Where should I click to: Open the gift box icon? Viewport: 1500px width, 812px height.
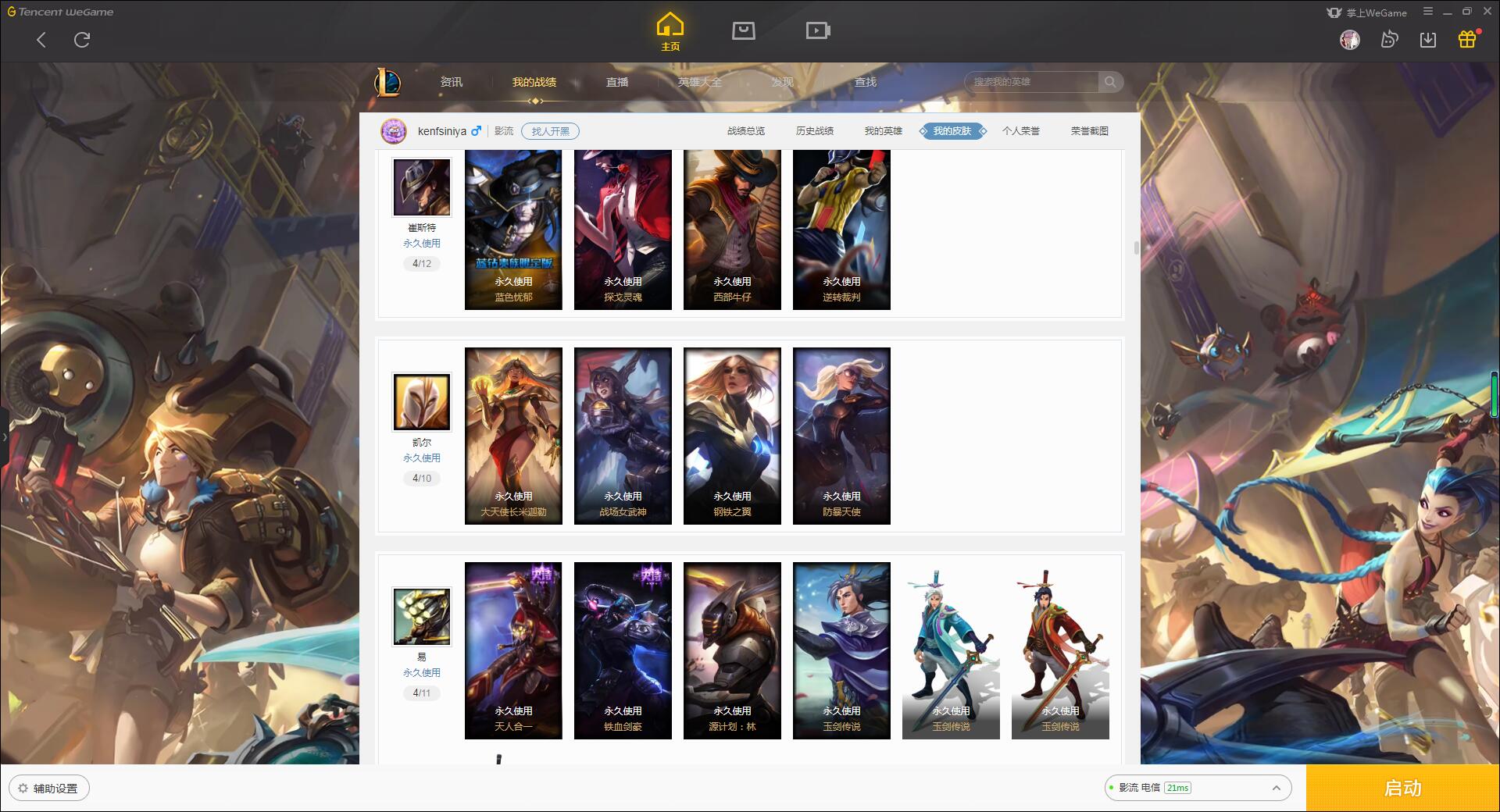[x=1467, y=39]
